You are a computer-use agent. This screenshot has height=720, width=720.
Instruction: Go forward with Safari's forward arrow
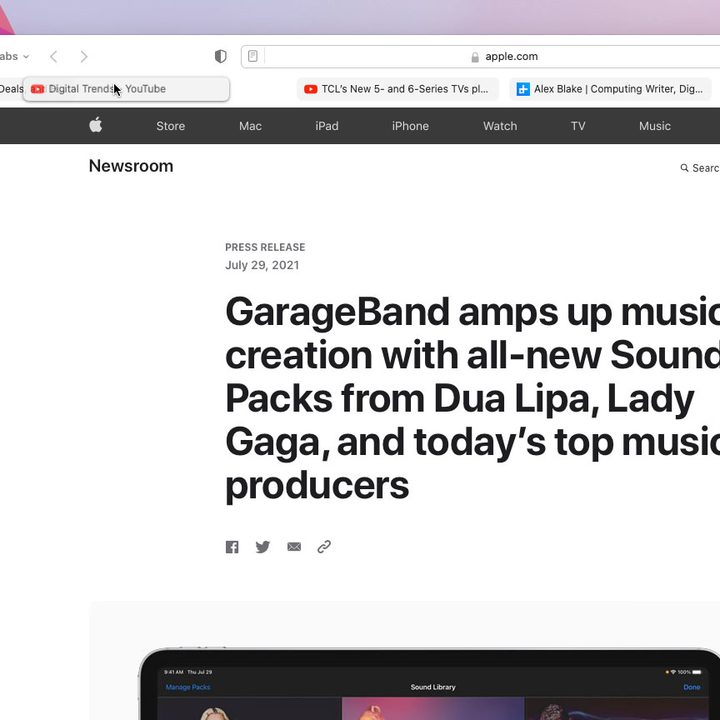[x=84, y=56]
